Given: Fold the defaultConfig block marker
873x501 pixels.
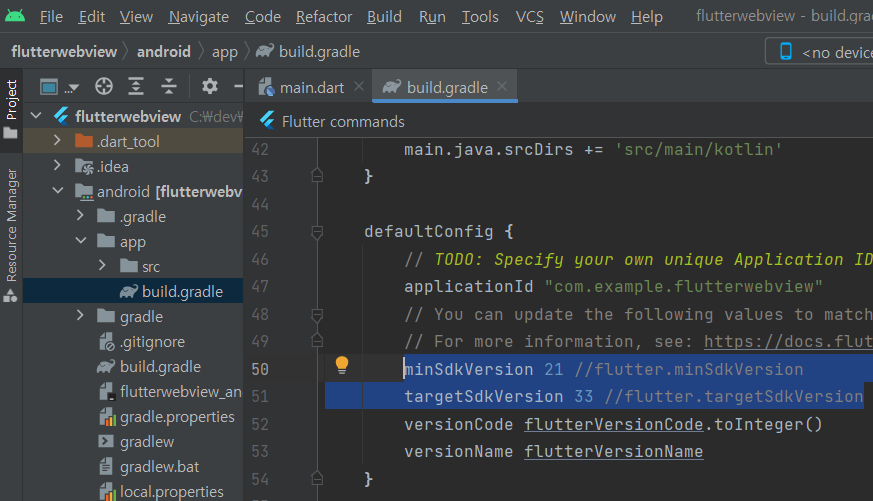Looking at the screenshot, I should pyautogui.click(x=317, y=232).
